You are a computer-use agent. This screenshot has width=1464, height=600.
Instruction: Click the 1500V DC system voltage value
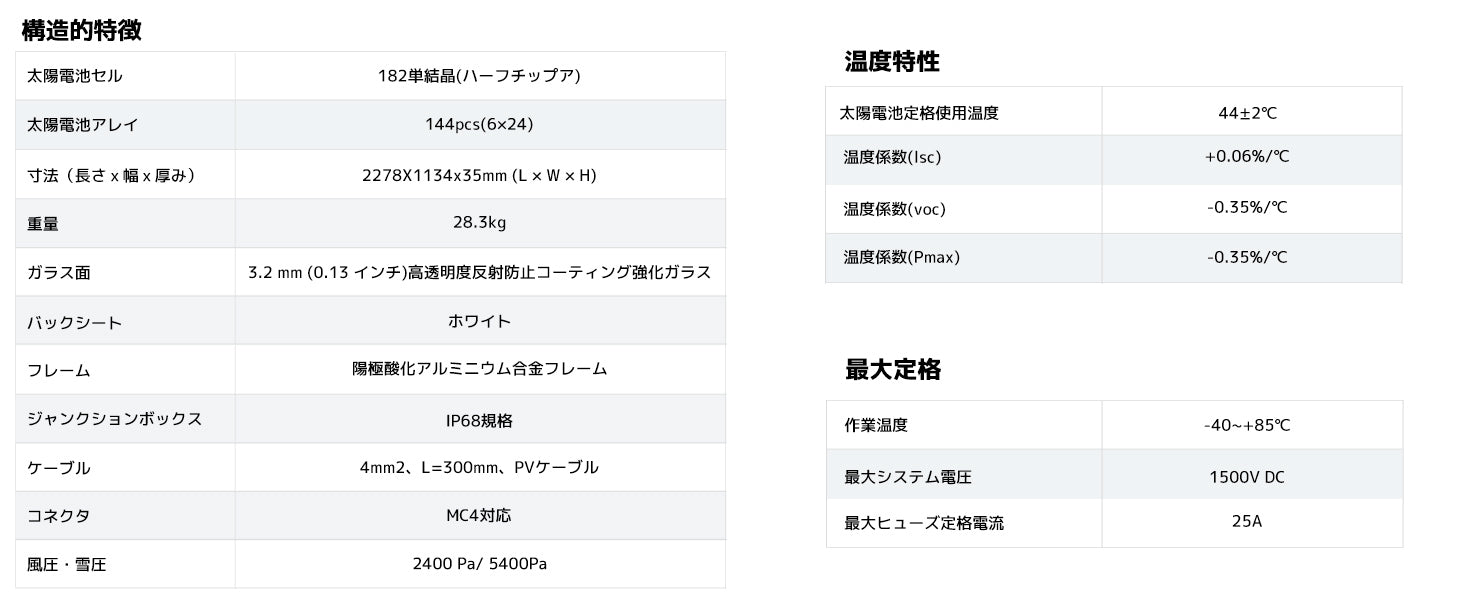tap(1247, 477)
